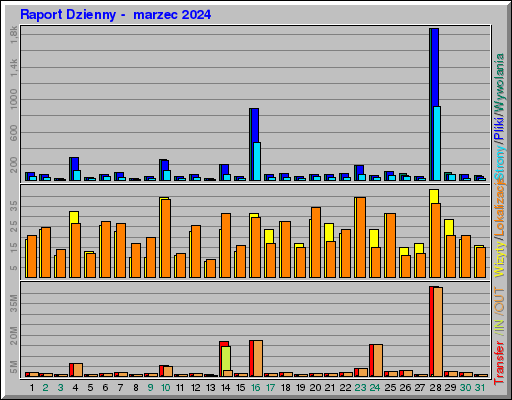Click the orange OUT transfer bar for day 16
The height and width of the screenshot is (400, 512).
(258, 358)
